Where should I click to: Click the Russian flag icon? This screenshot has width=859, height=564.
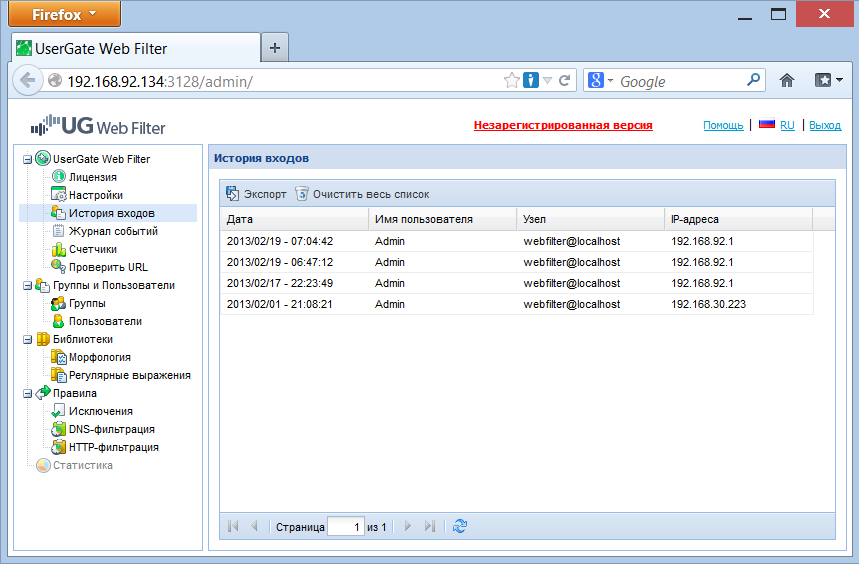(x=766, y=123)
